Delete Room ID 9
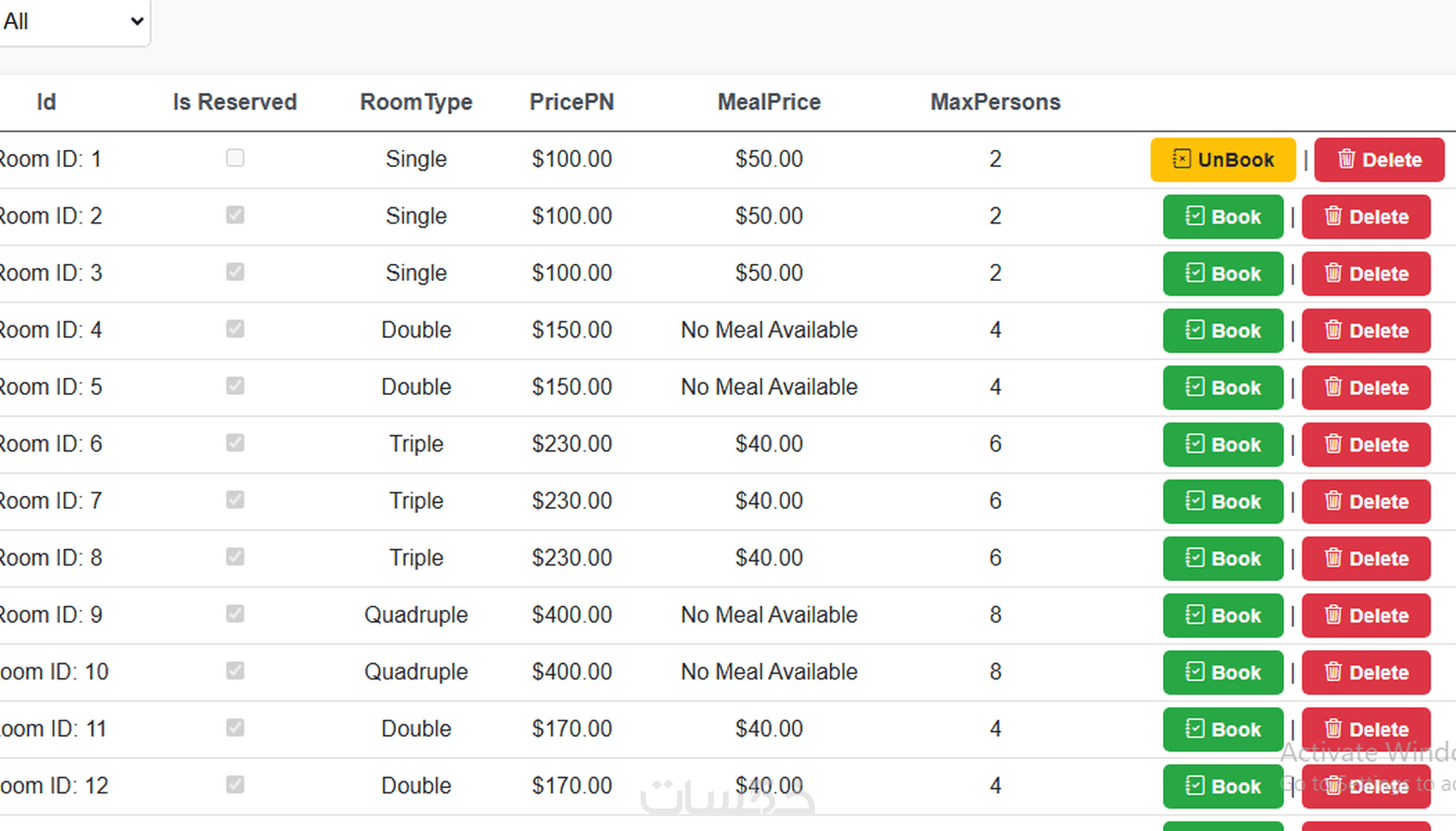 (x=1366, y=616)
